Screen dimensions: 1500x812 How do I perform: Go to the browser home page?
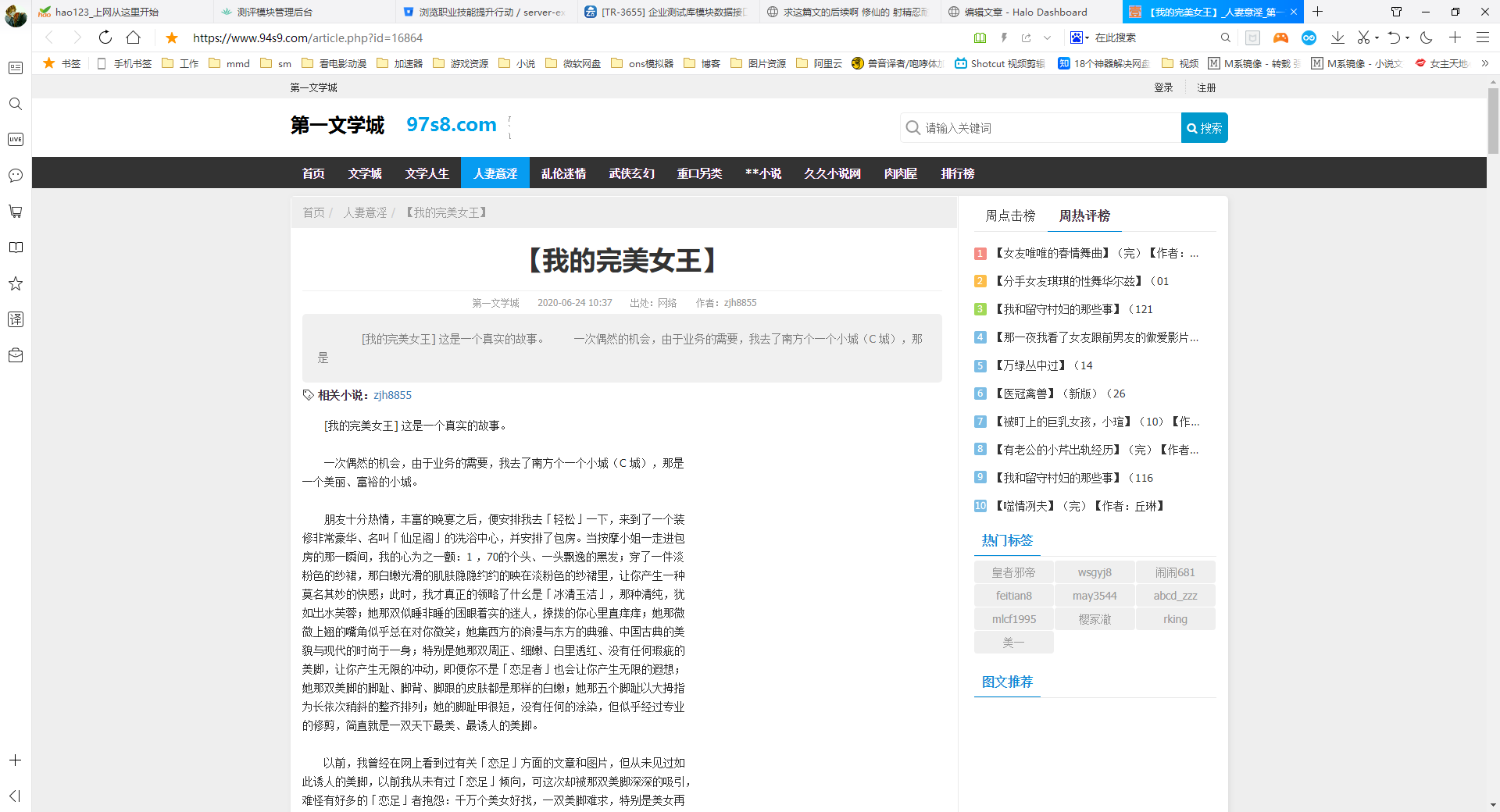click(134, 37)
